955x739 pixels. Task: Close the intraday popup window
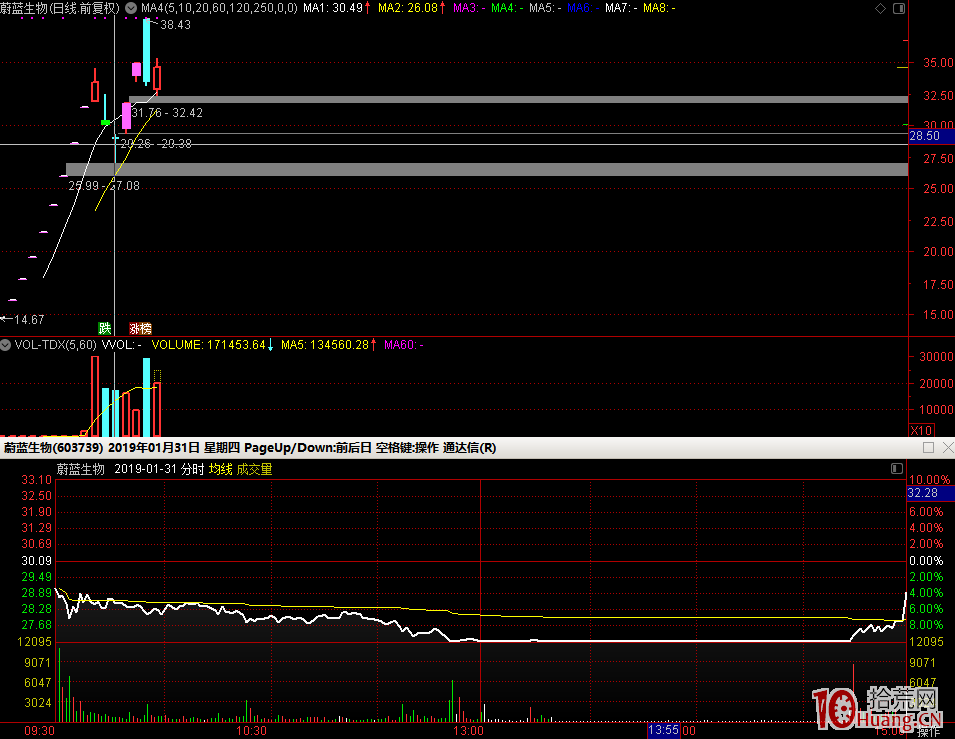[946, 448]
